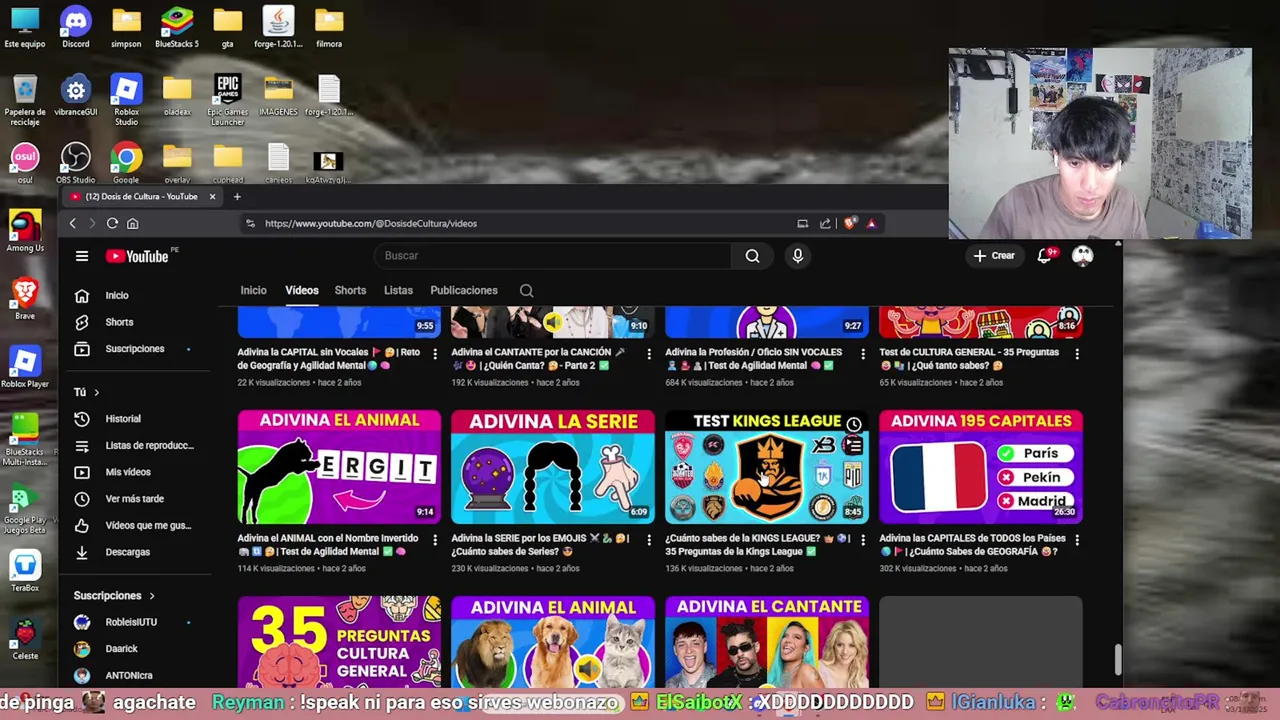Screen dimensions: 1280x720
Task: Click the share icon in address bar
Action: click(x=825, y=223)
